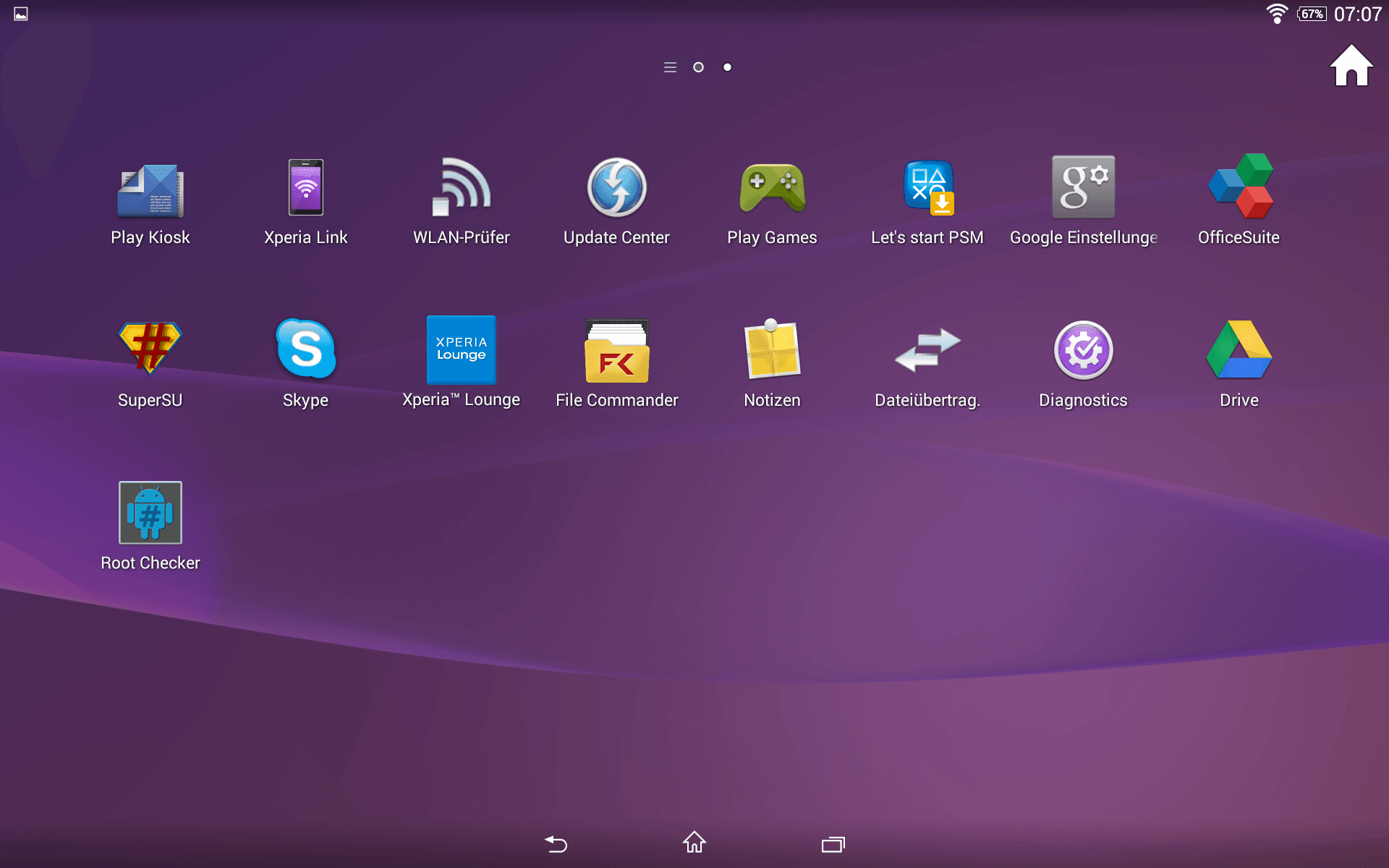Tap the home navigation button at bottom
1389x868 pixels.
point(694,842)
